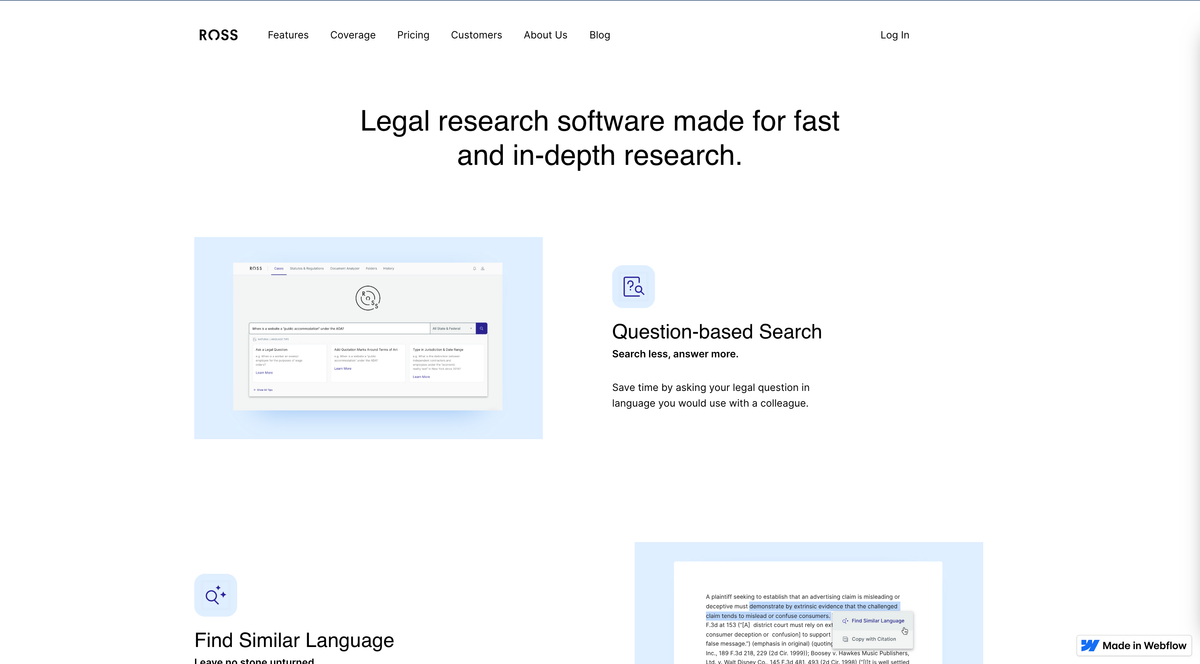Click the 'Save time by asking' description paragraph
Viewport: 1200px width, 664px height.
click(x=711, y=395)
